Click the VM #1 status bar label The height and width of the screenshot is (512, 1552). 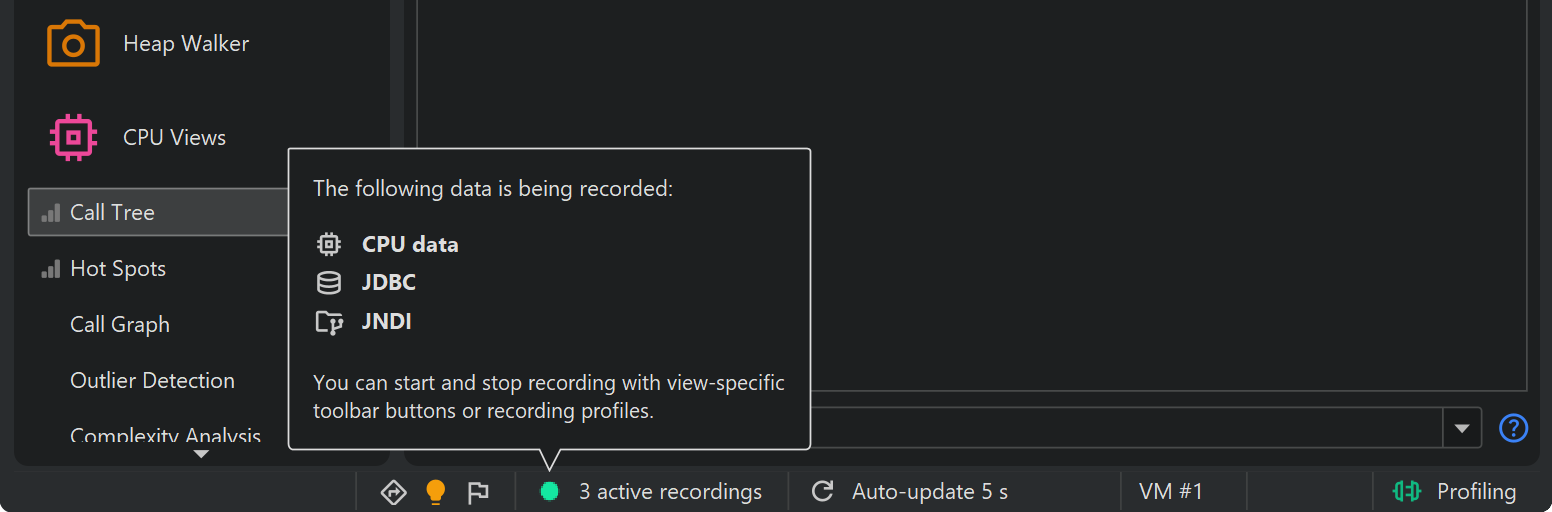(x=1170, y=492)
